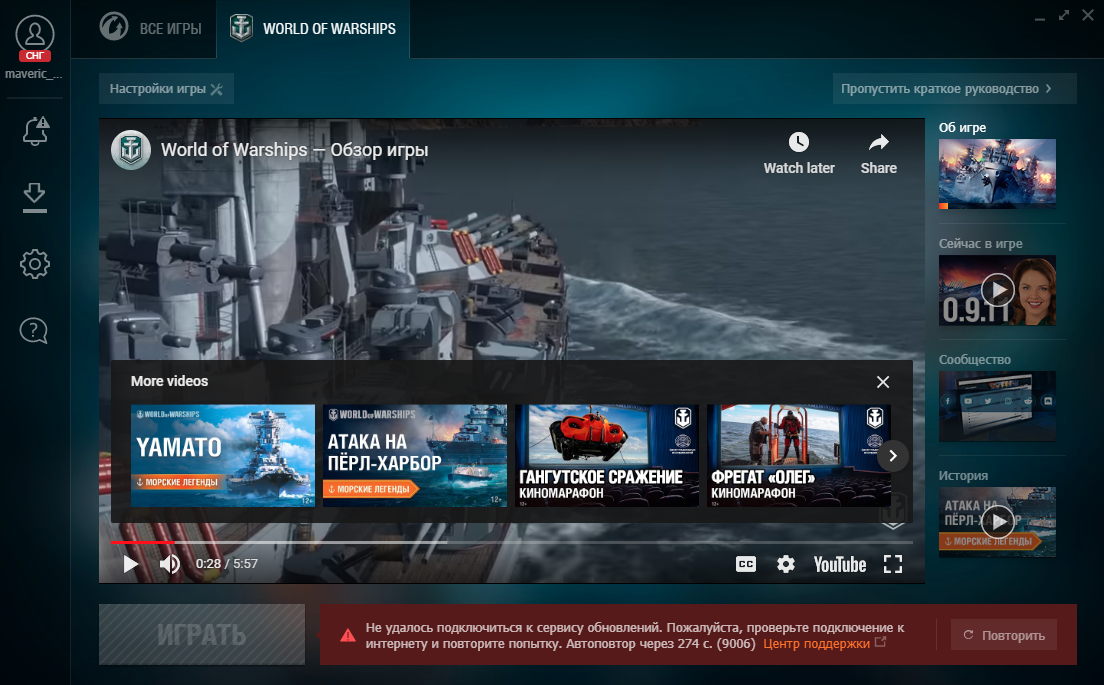The width and height of the screenshot is (1104, 685).
Task: Open the Центр поддержки link
Action: [817, 643]
